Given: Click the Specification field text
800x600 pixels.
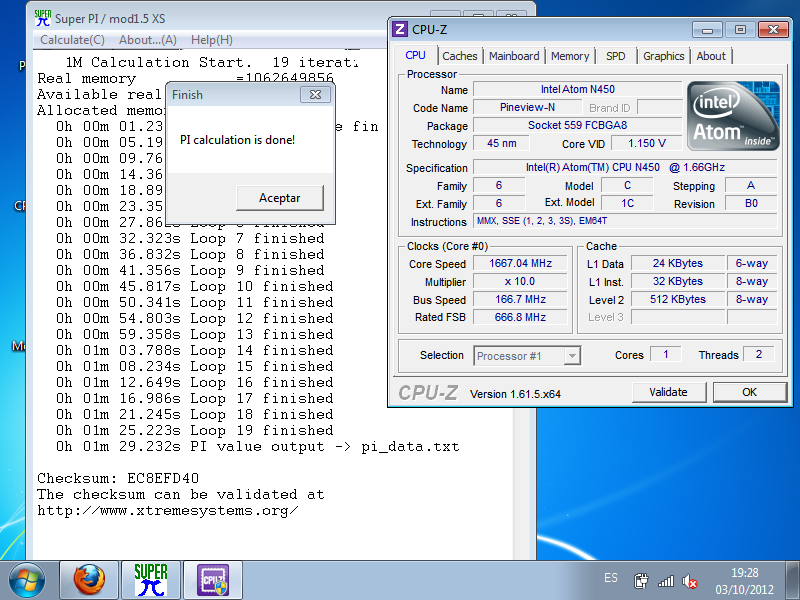Looking at the screenshot, I should (625, 167).
